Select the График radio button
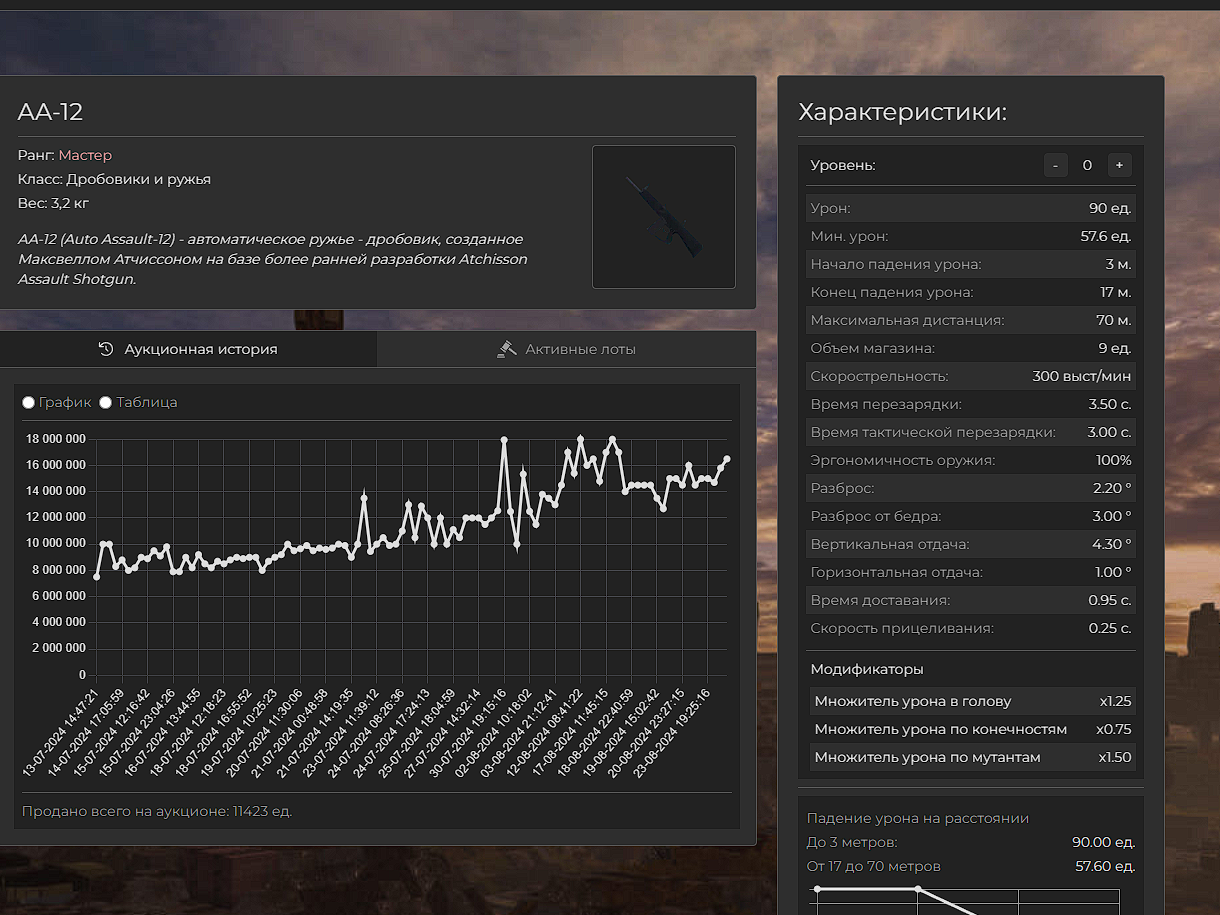Viewport: 1220px width, 915px height. [28, 402]
